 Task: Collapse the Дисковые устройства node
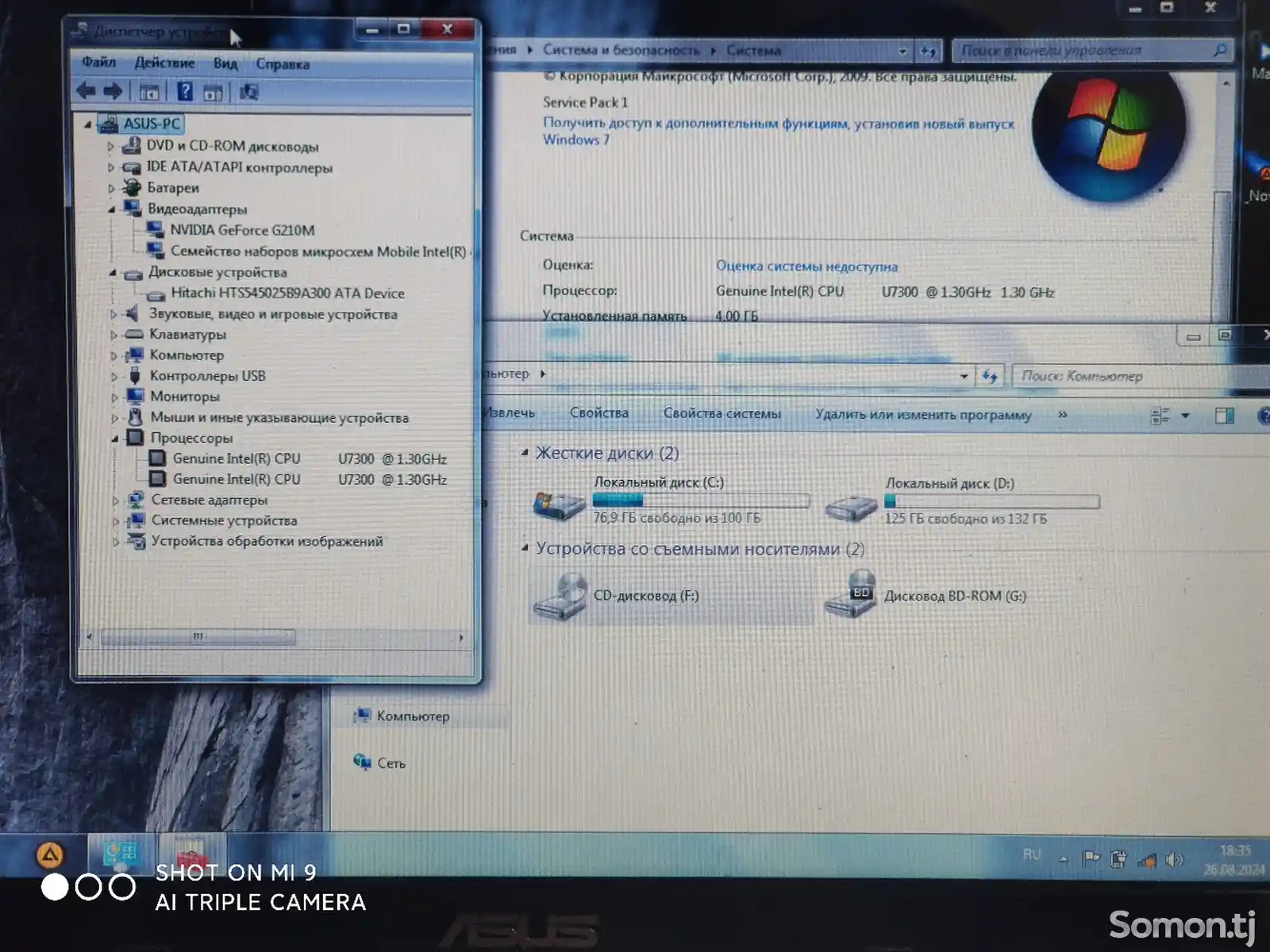pos(113,273)
